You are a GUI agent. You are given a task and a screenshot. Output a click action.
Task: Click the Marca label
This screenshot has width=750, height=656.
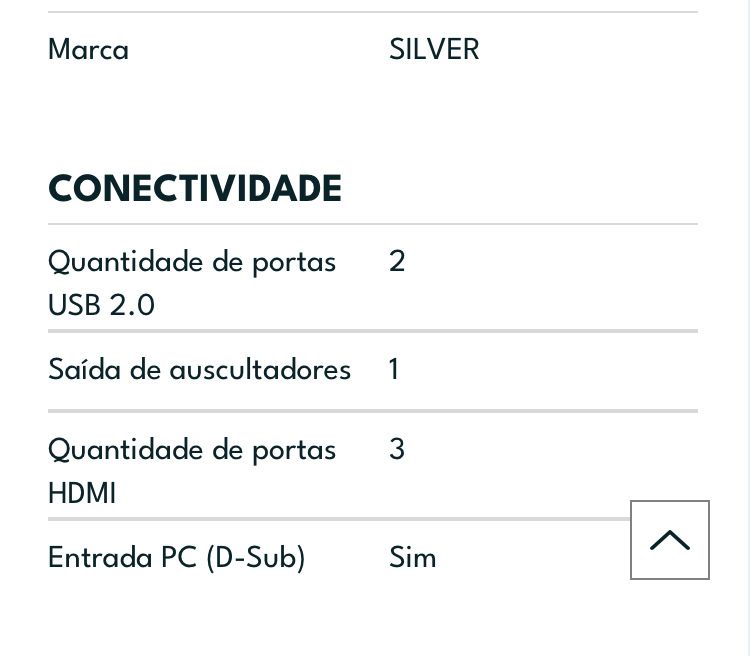pos(88,49)
